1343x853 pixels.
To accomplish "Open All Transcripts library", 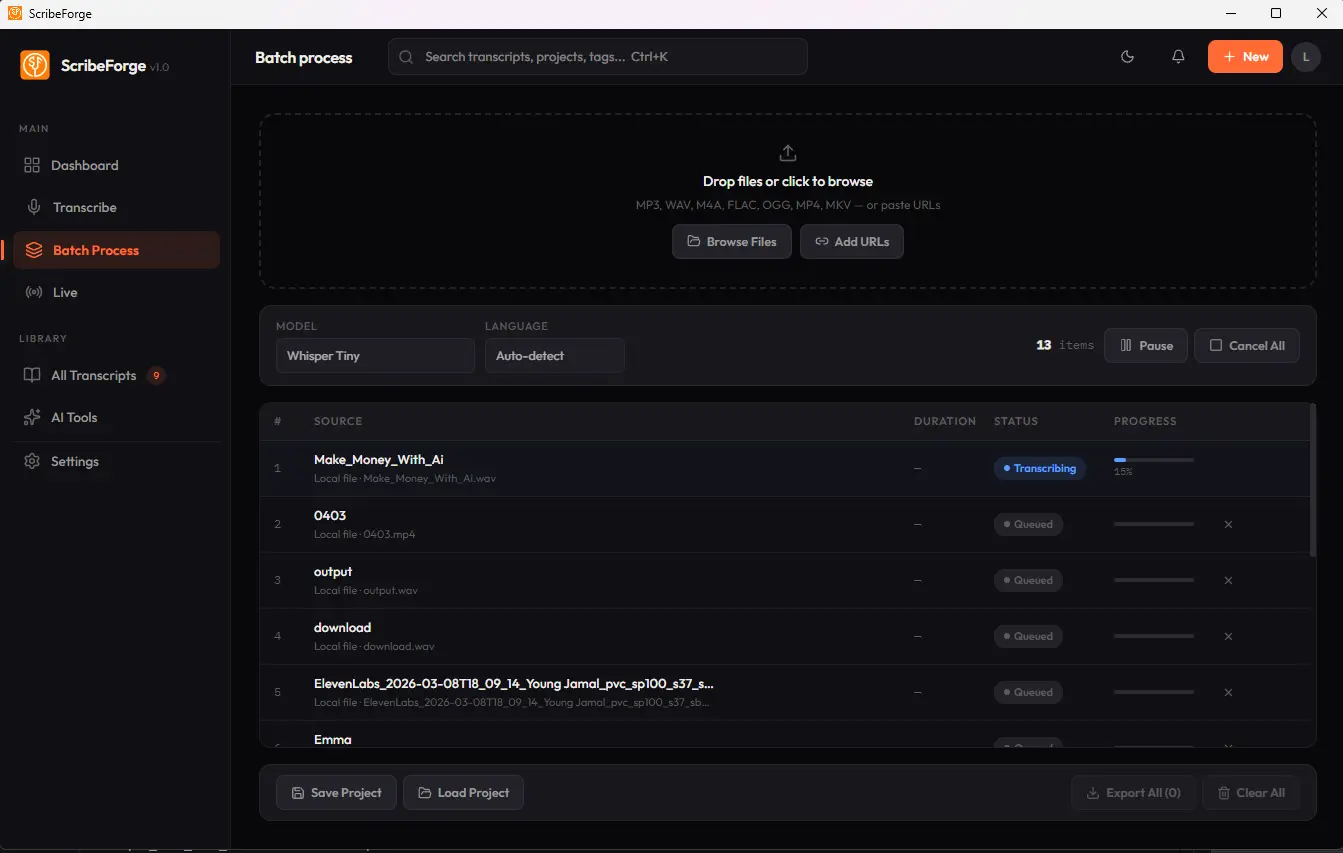I will [x=93, y=376].
